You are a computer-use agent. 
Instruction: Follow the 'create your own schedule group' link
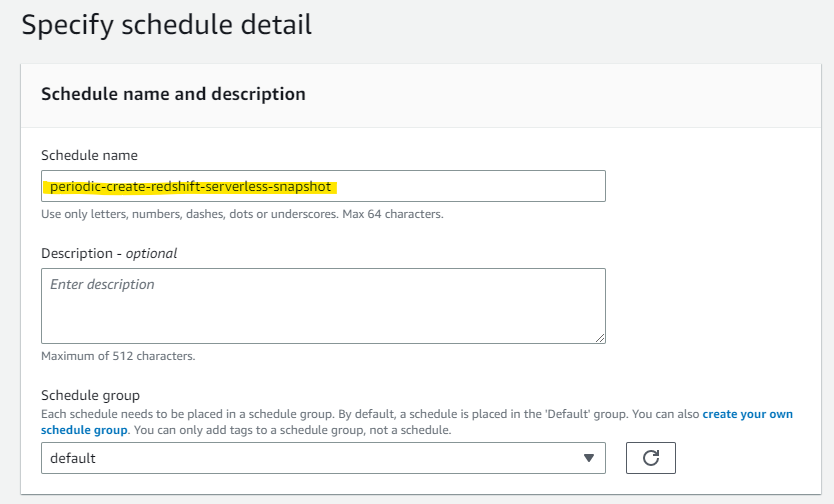pos(747,414)
